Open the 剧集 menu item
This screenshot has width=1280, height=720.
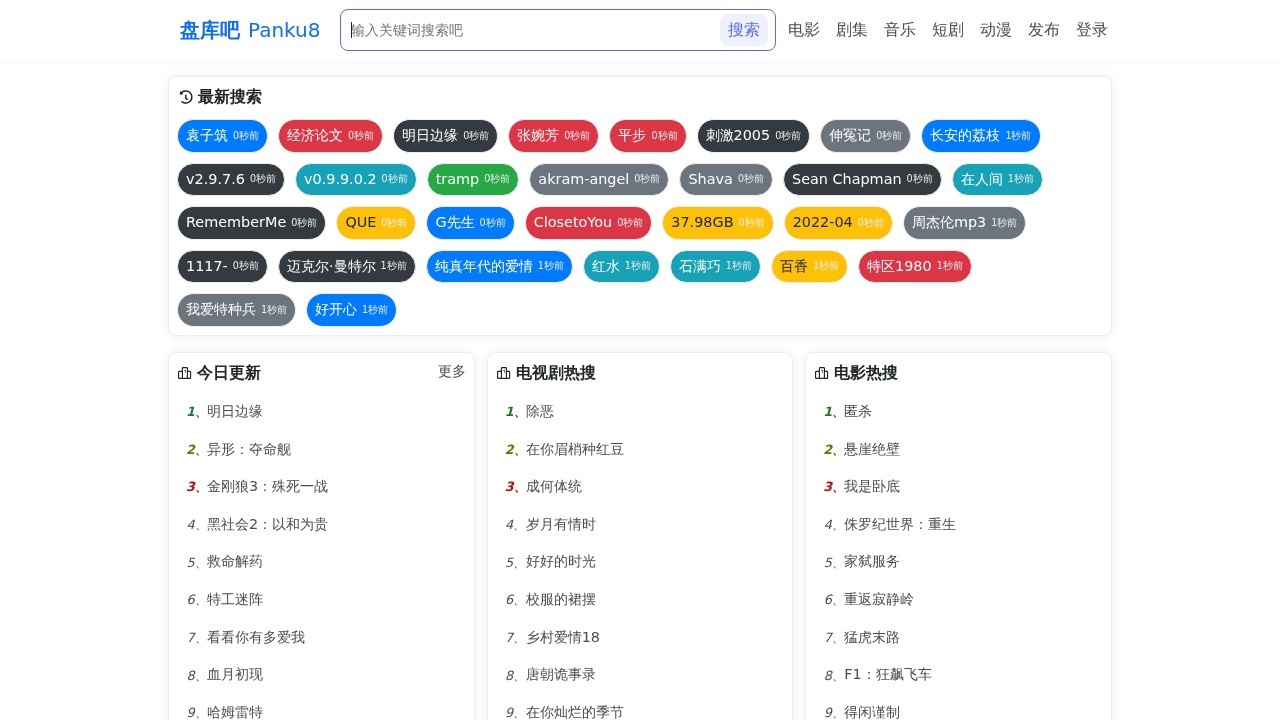click(851, 30)
